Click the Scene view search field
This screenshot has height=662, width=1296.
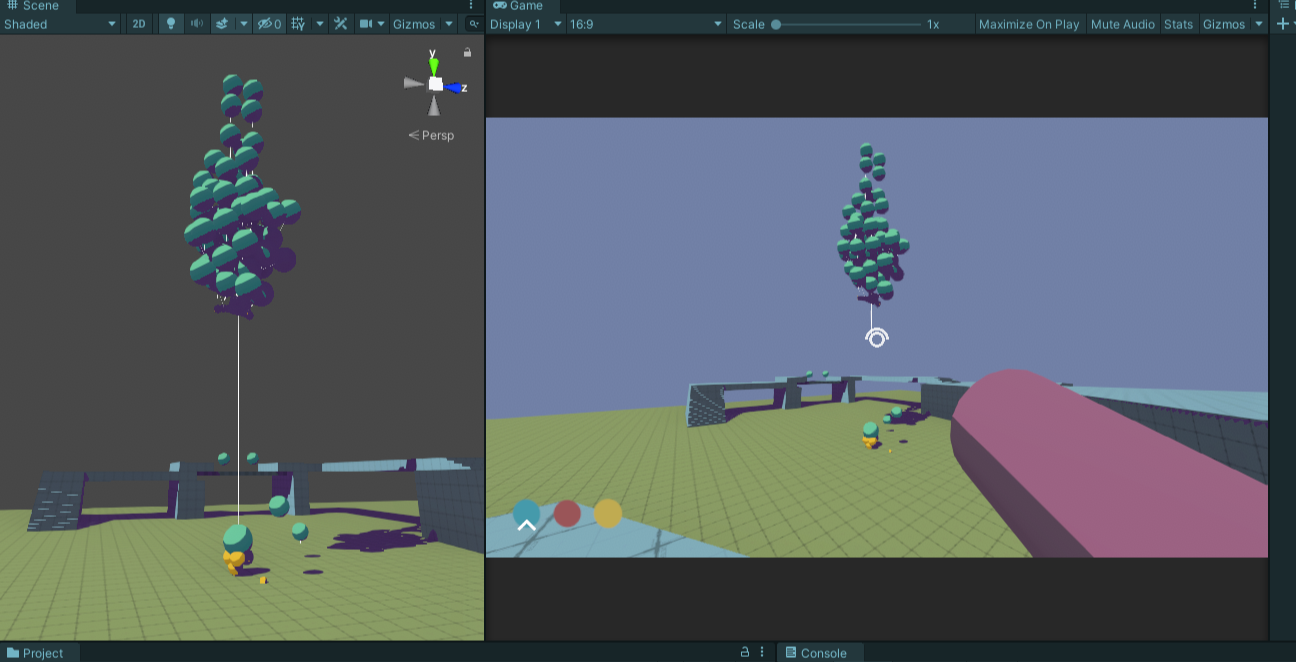pyautogui.click(x=474, y=24)
